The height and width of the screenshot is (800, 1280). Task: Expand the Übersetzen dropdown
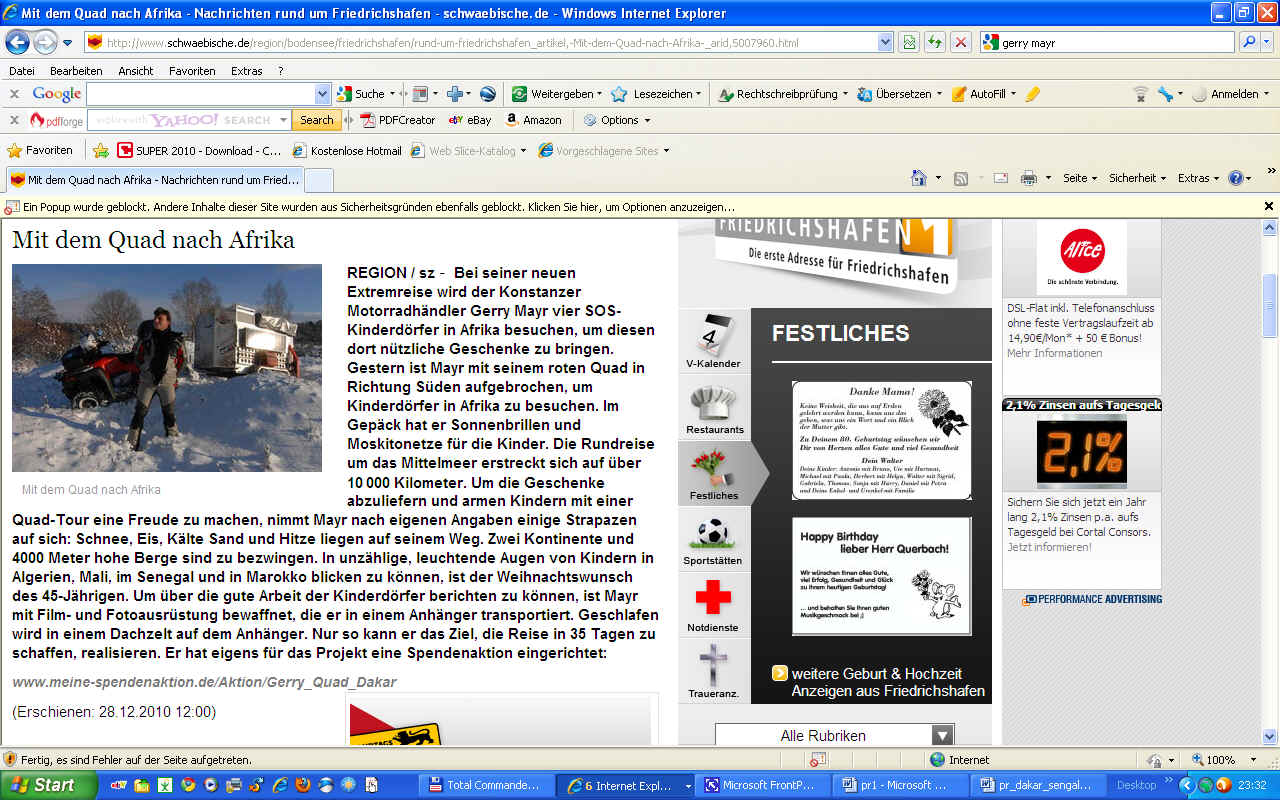[x=937, y=94]
